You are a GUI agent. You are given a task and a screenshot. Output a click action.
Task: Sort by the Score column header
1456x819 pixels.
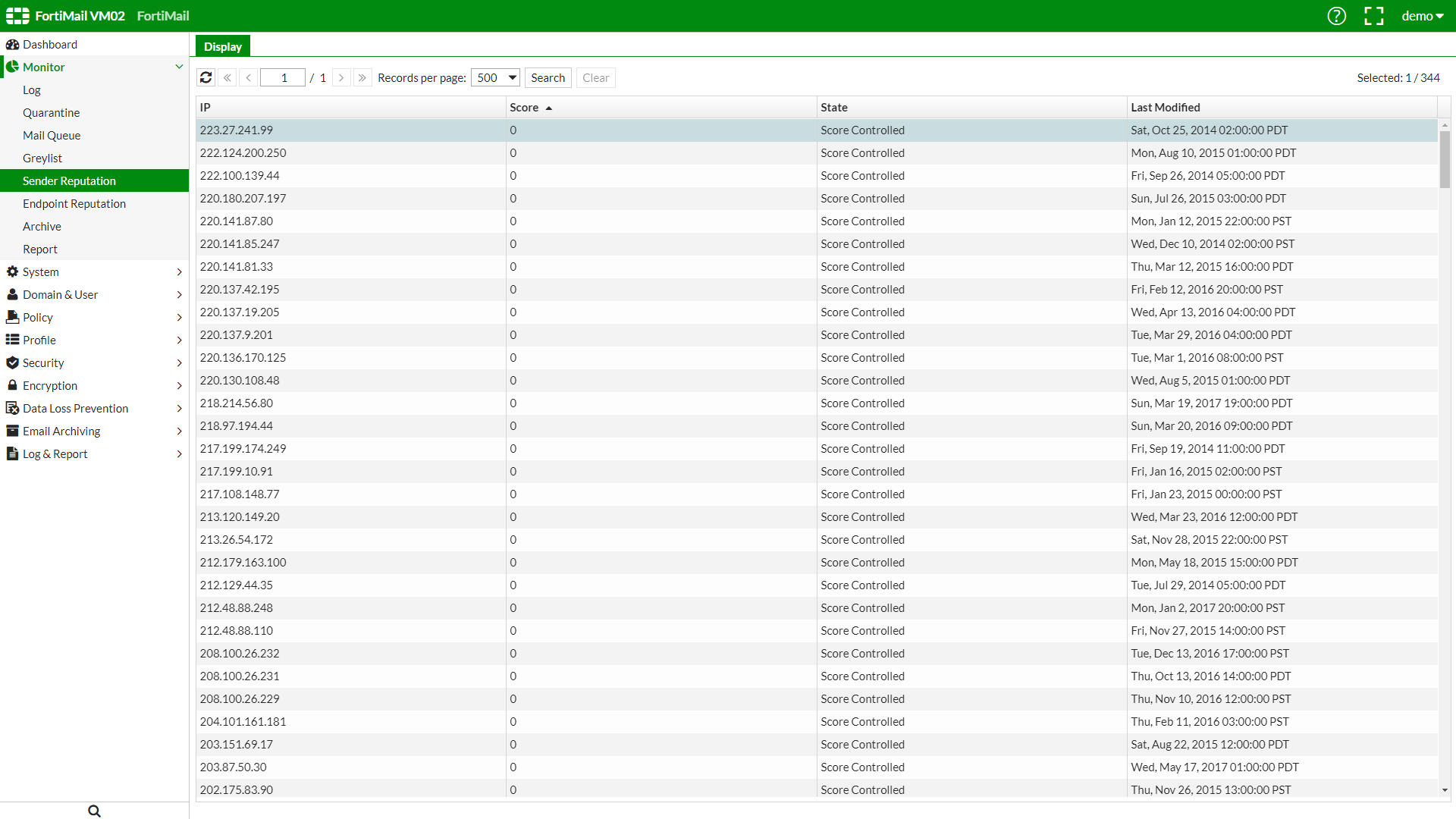[x=524, y=108]
